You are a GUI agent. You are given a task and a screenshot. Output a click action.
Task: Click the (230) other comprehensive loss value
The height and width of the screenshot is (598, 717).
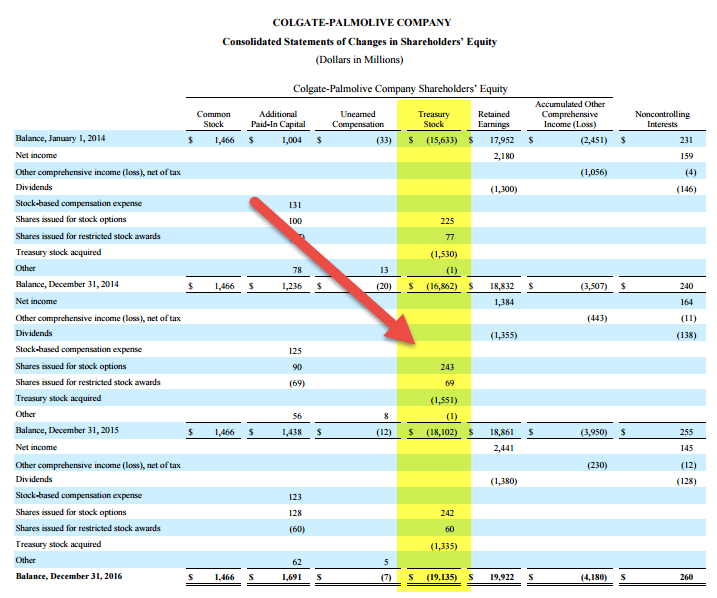[597, 465]
